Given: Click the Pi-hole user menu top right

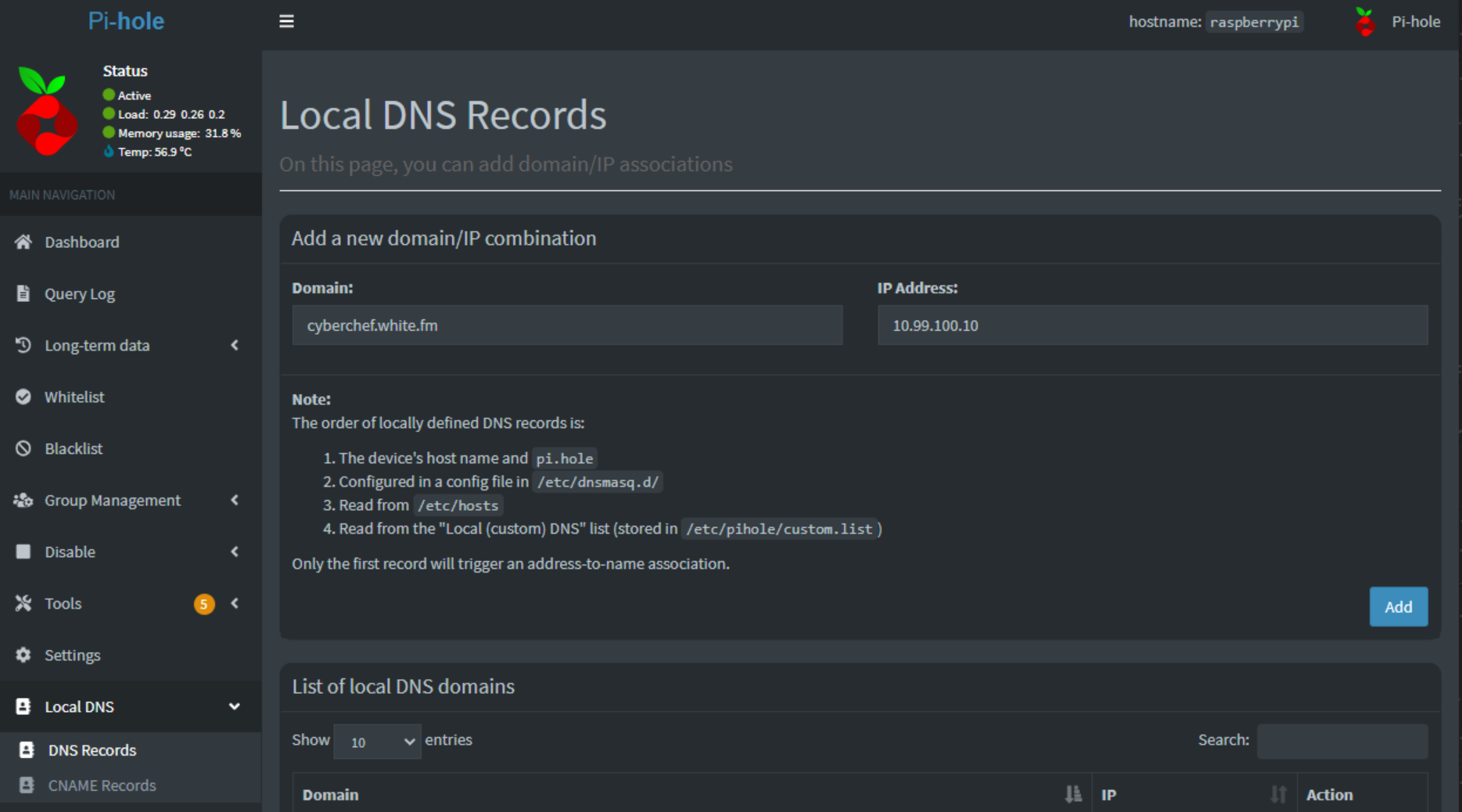Looking at the screenshot, I should pos(1399,22).
